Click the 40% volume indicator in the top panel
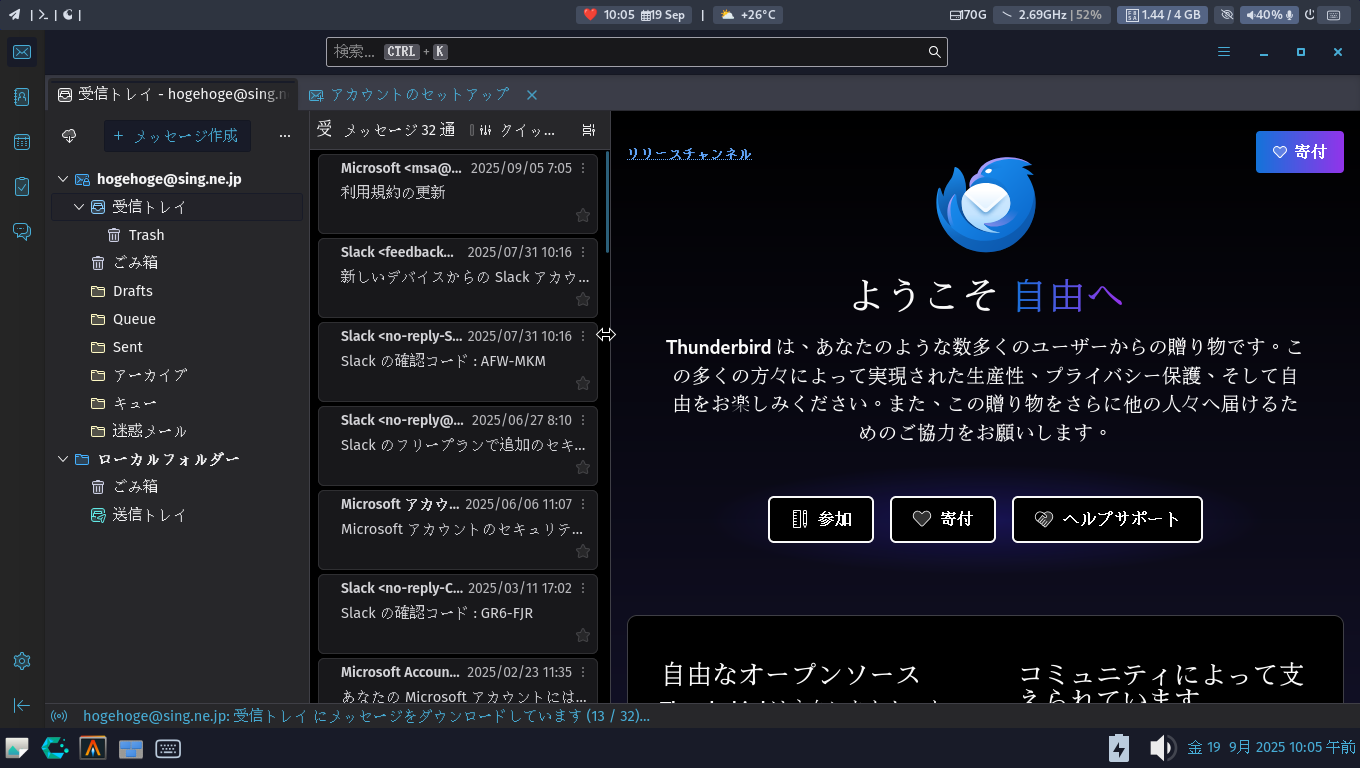This screenshot has width=1360, height=768. pyautogui.click(x=1269, y=15)
